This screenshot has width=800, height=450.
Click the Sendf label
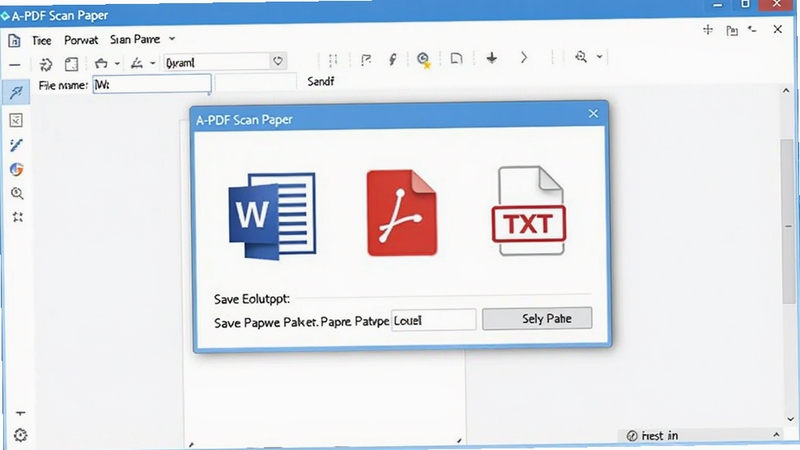point(320,82)
